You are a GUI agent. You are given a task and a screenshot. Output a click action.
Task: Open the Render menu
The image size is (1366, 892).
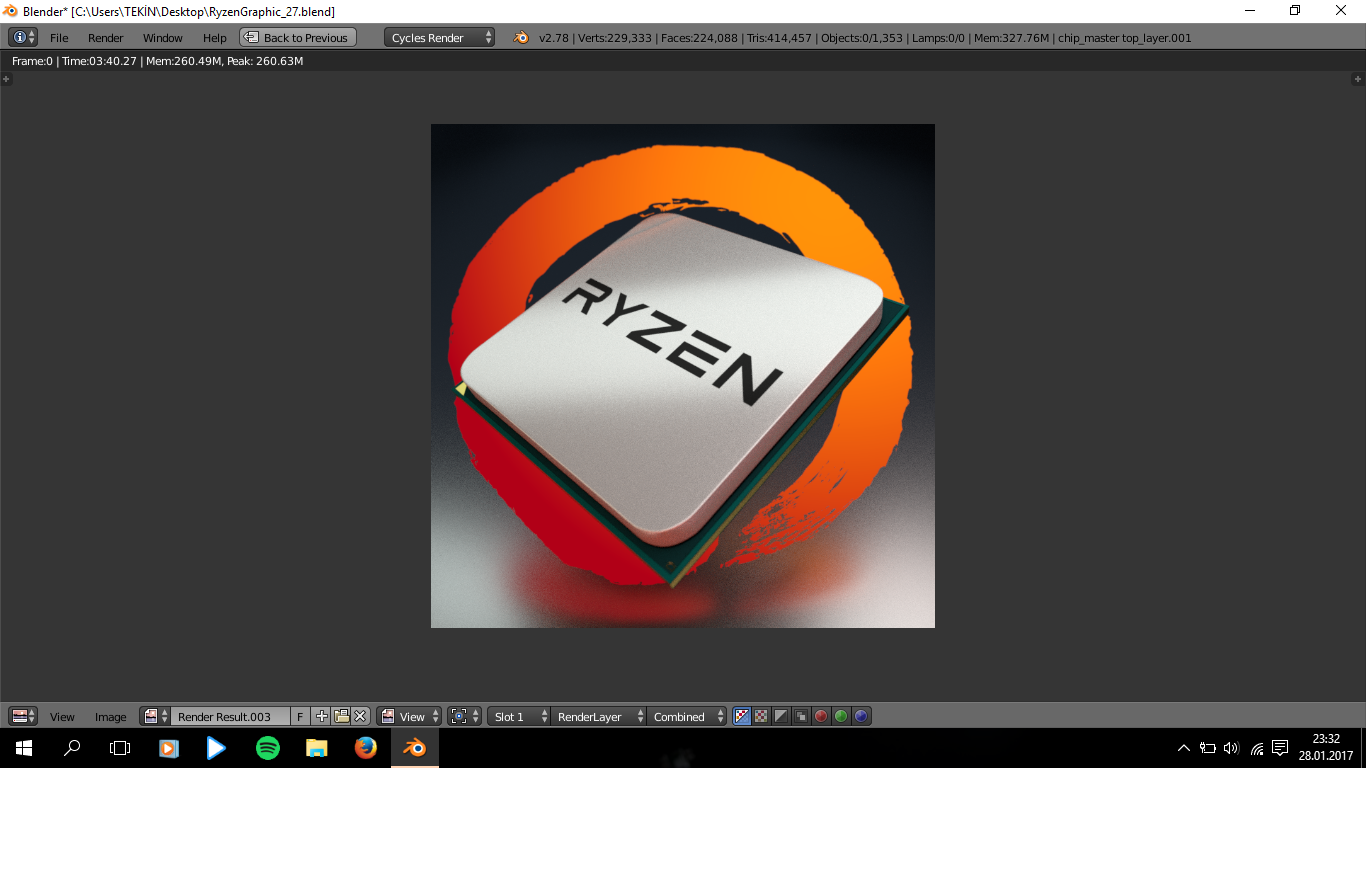pos(105,38)
